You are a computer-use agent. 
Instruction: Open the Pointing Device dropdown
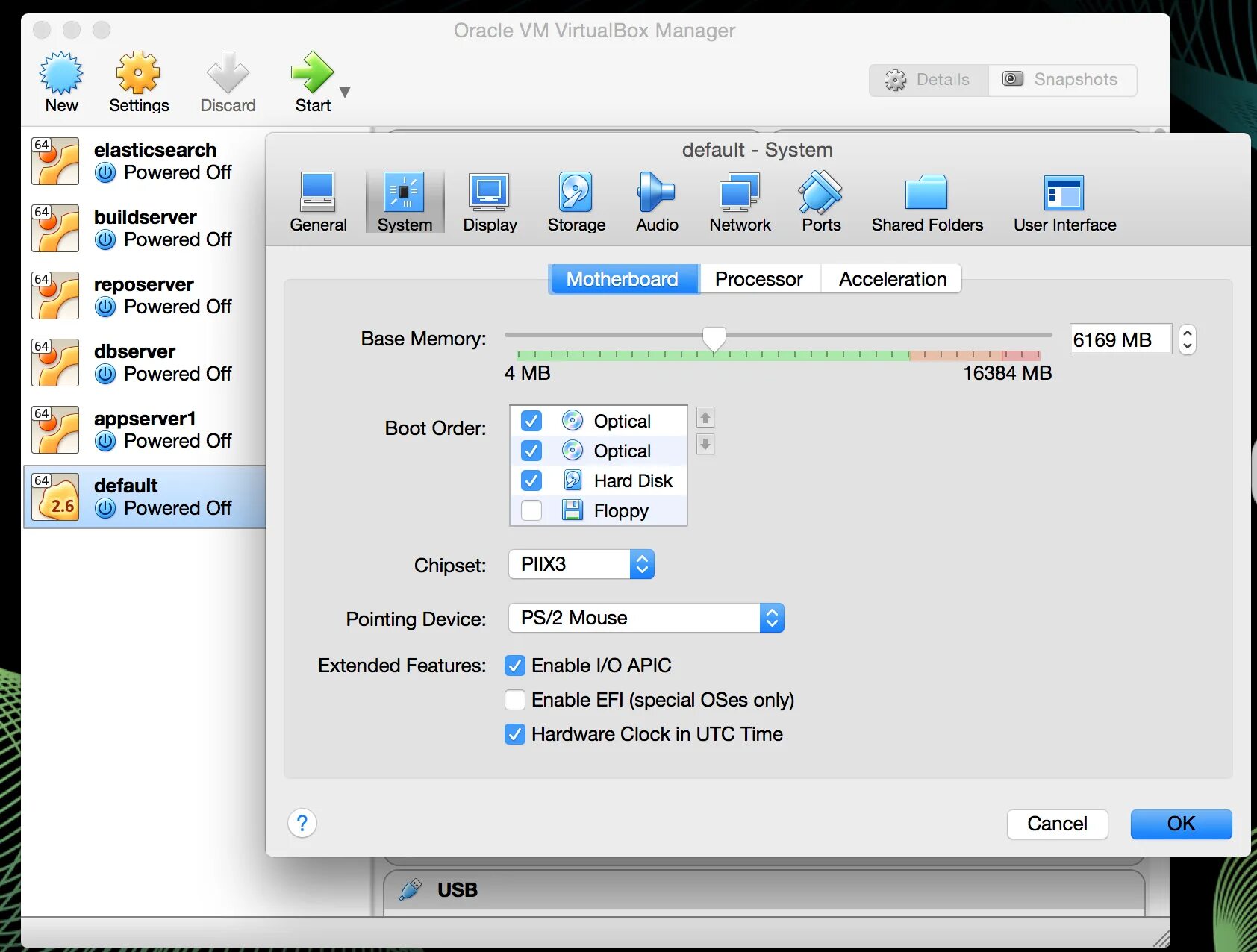(x=772, y=618)
